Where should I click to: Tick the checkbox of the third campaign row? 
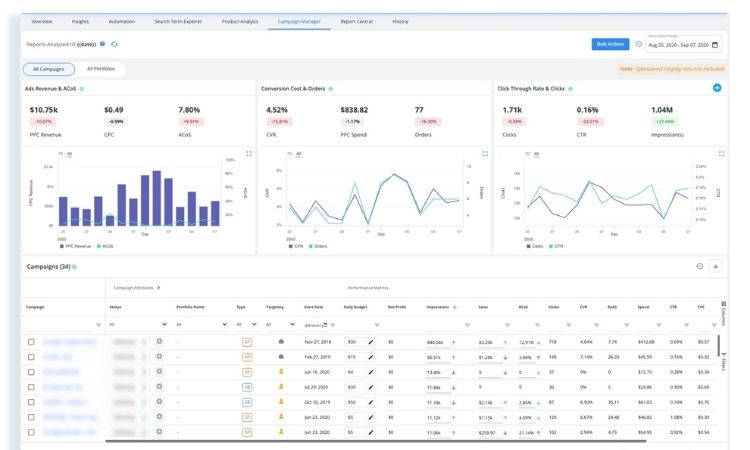click(x=31, y=372)
